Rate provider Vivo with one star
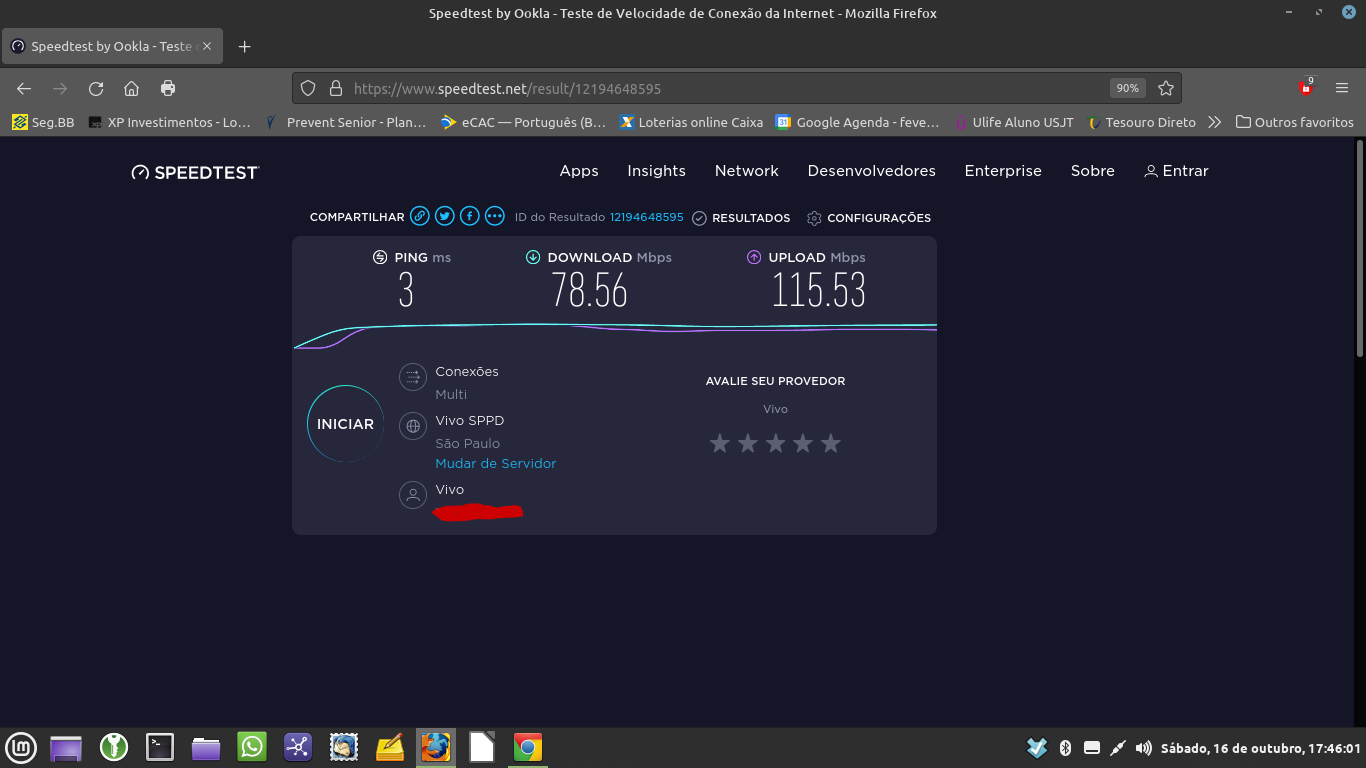This screenshot has height=768, width=1366. [x=720, y=443]
